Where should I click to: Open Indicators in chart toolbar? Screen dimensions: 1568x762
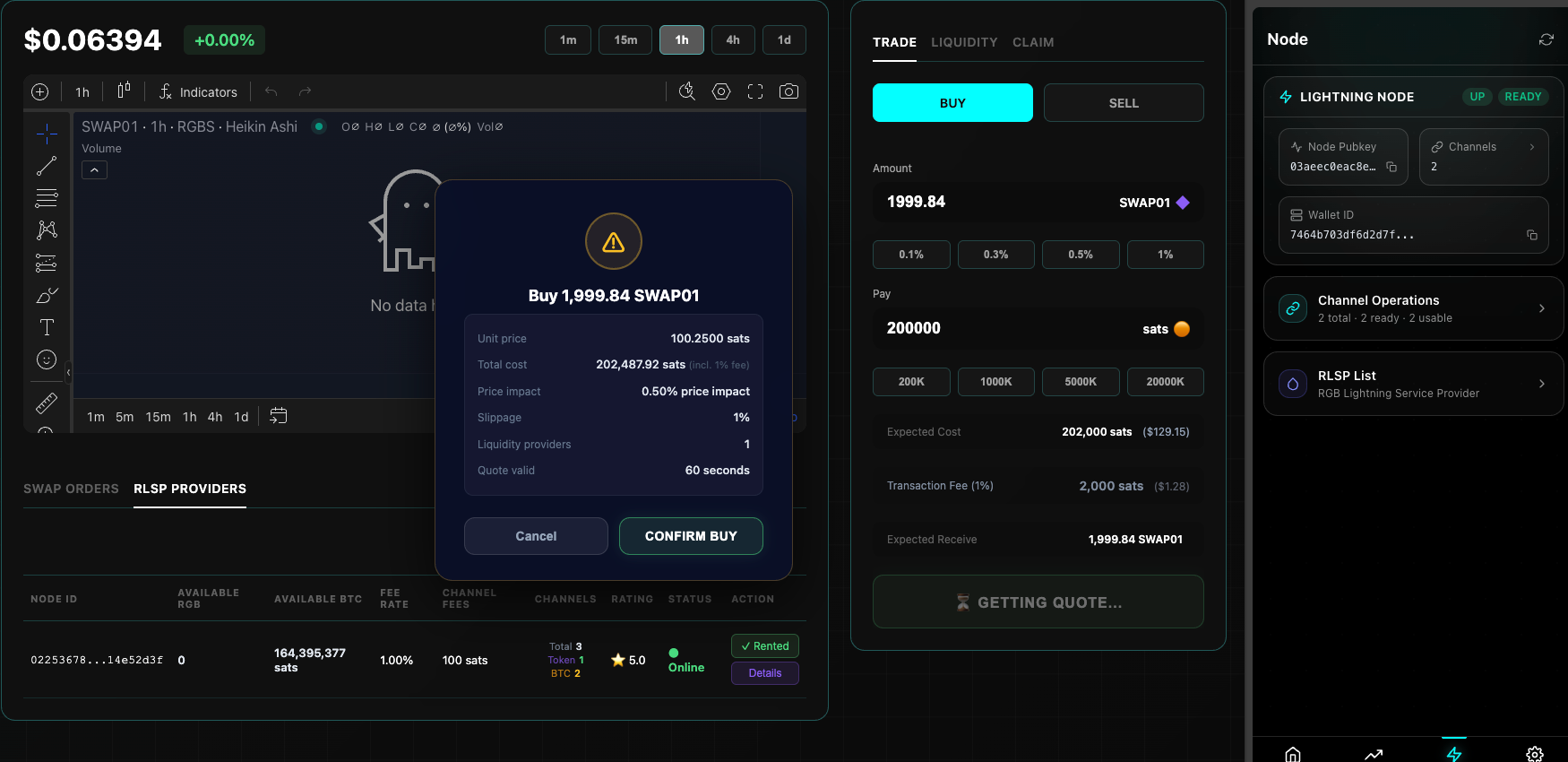tap(198, 91)
